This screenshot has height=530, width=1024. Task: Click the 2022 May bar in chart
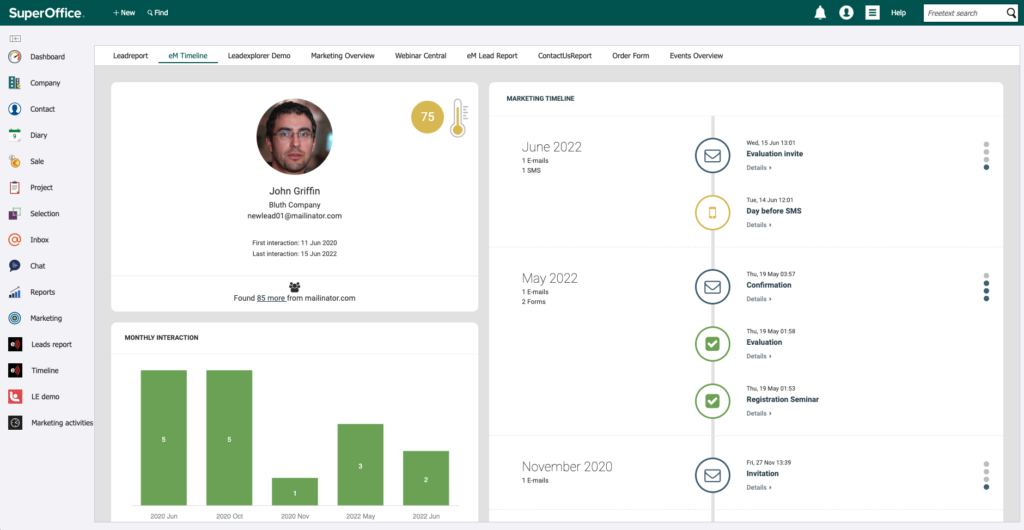tap(360, 465)
